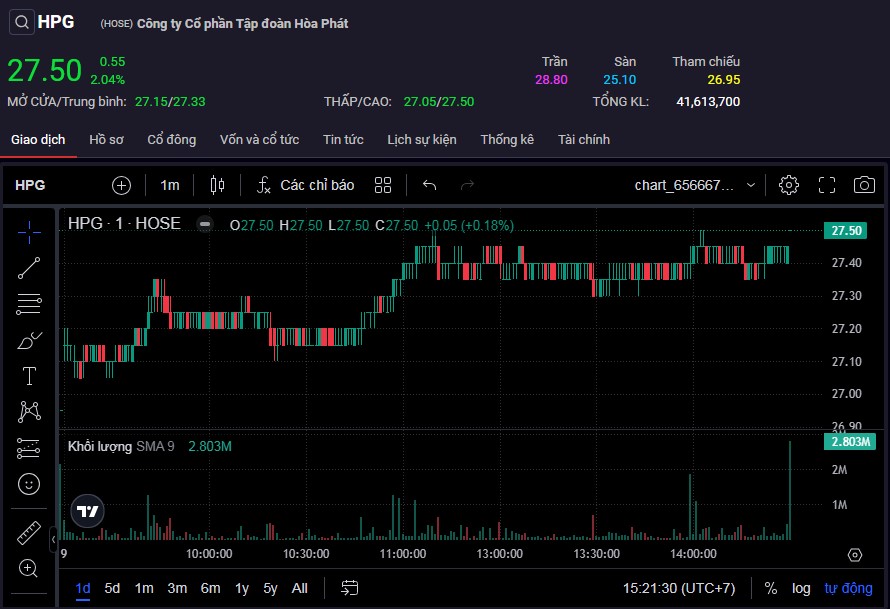Select the trend line drawing tool

coord(29,267)
